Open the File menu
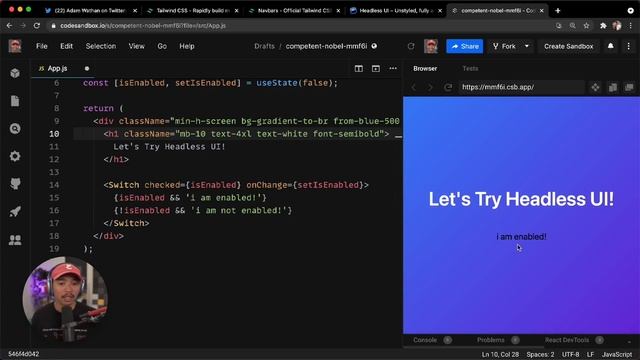The image size is (640, 360). tap(42, 46)
